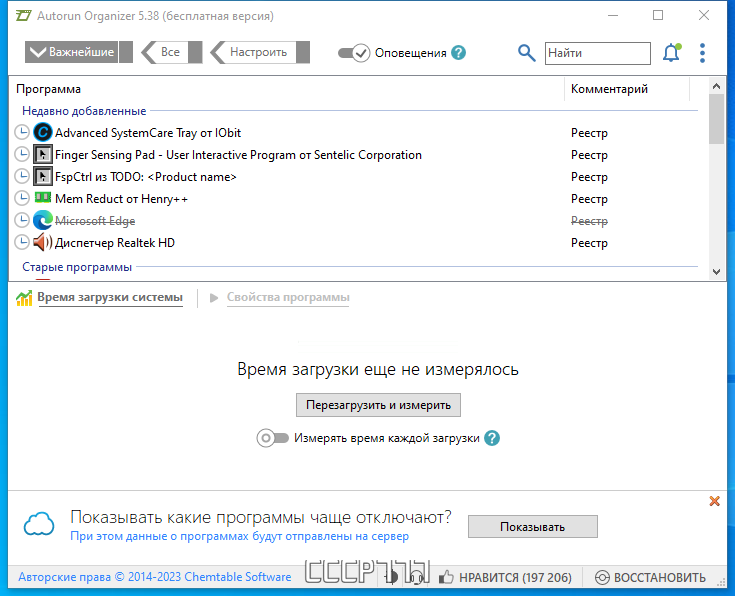Screen dimensions: 735x596
Task: Open Свойства программы tab
Action: pos(288,297)
